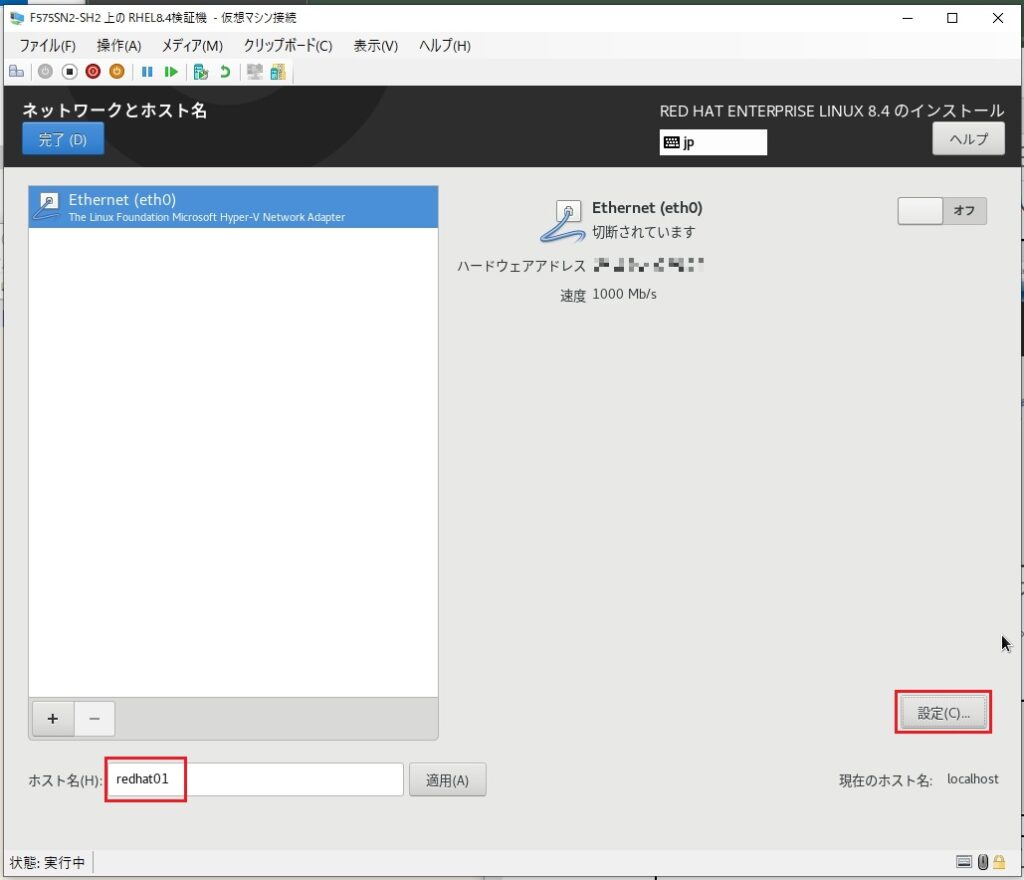Click the grey Start power icon
The width and height of the screenshot is (1024, 880).
tap(45, 72)
